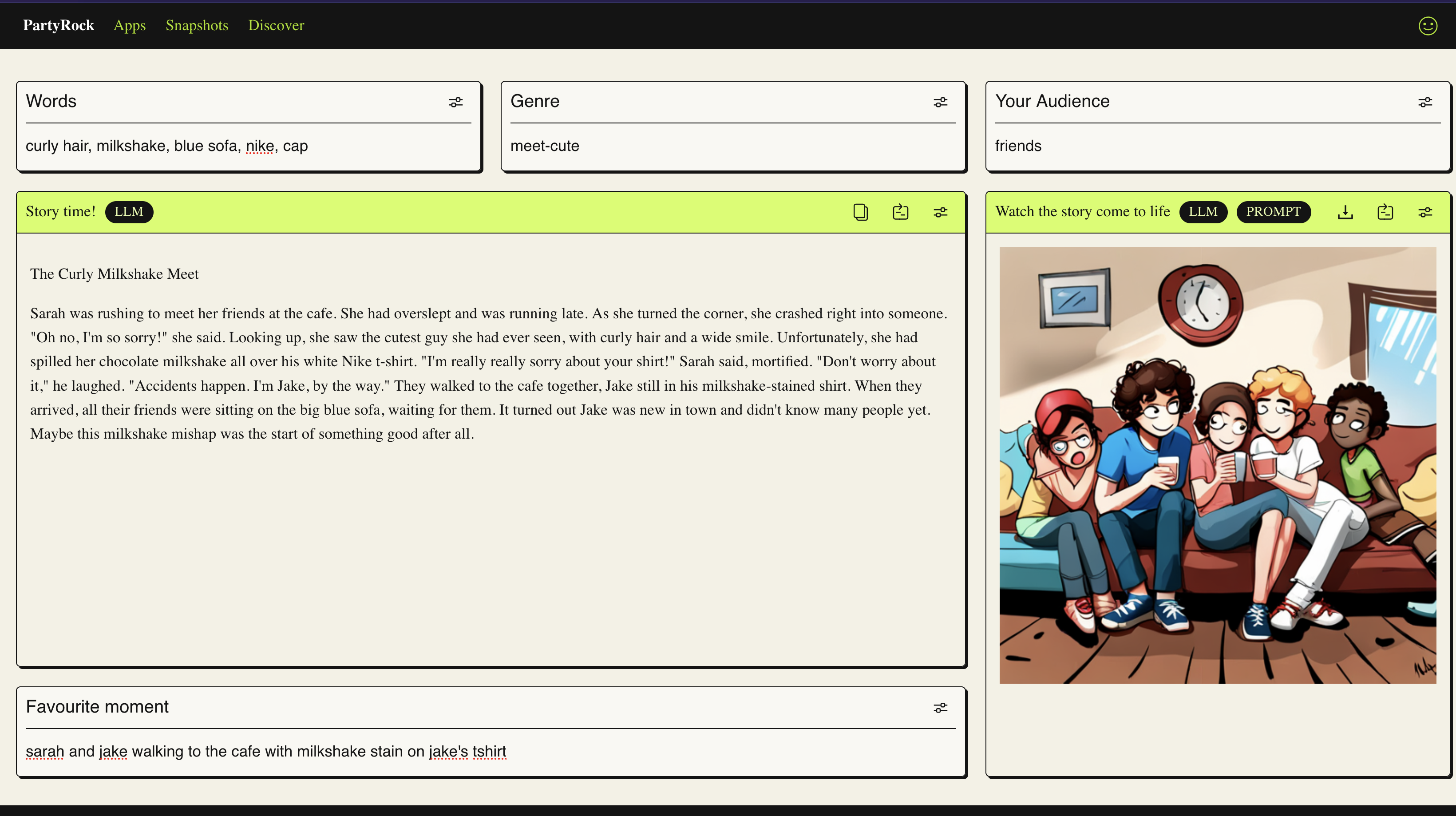Focus the Favourite moment text field

[x=490, y=751]
